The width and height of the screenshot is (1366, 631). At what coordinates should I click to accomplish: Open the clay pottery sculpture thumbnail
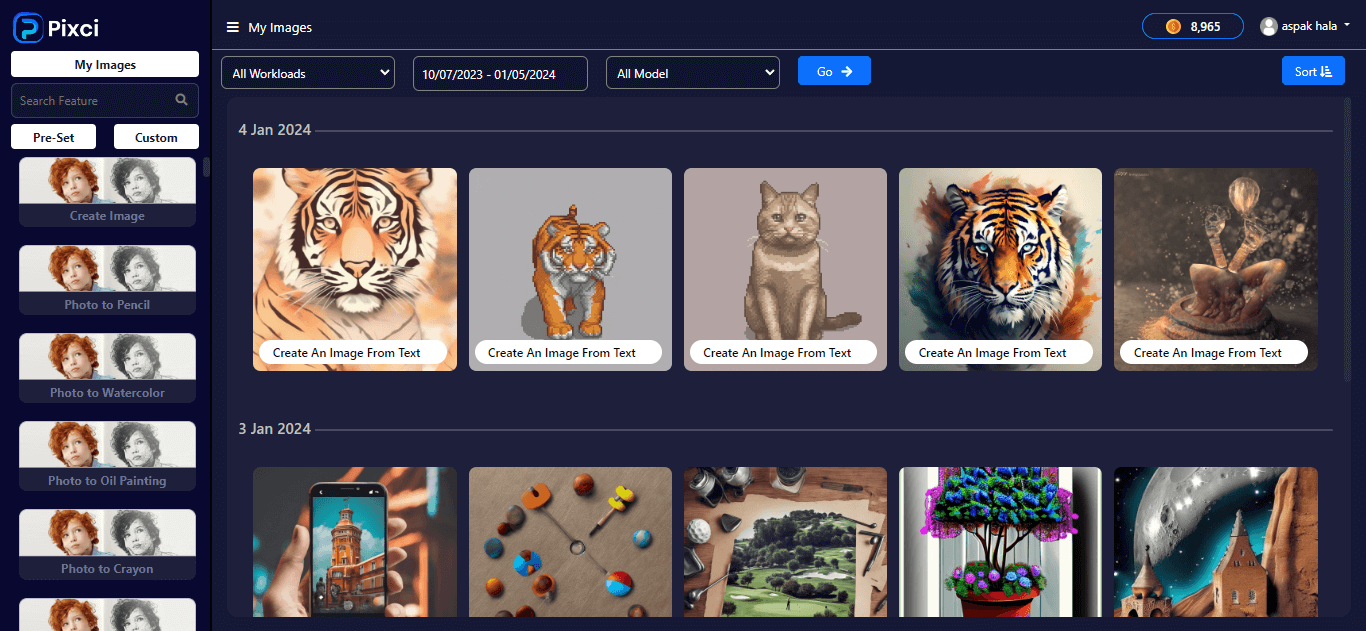click(1216, 269)
